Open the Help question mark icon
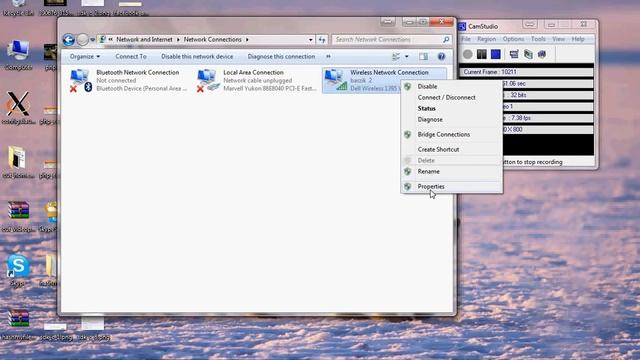This screenshot has height=360, width=640. (x=441, y=57)
